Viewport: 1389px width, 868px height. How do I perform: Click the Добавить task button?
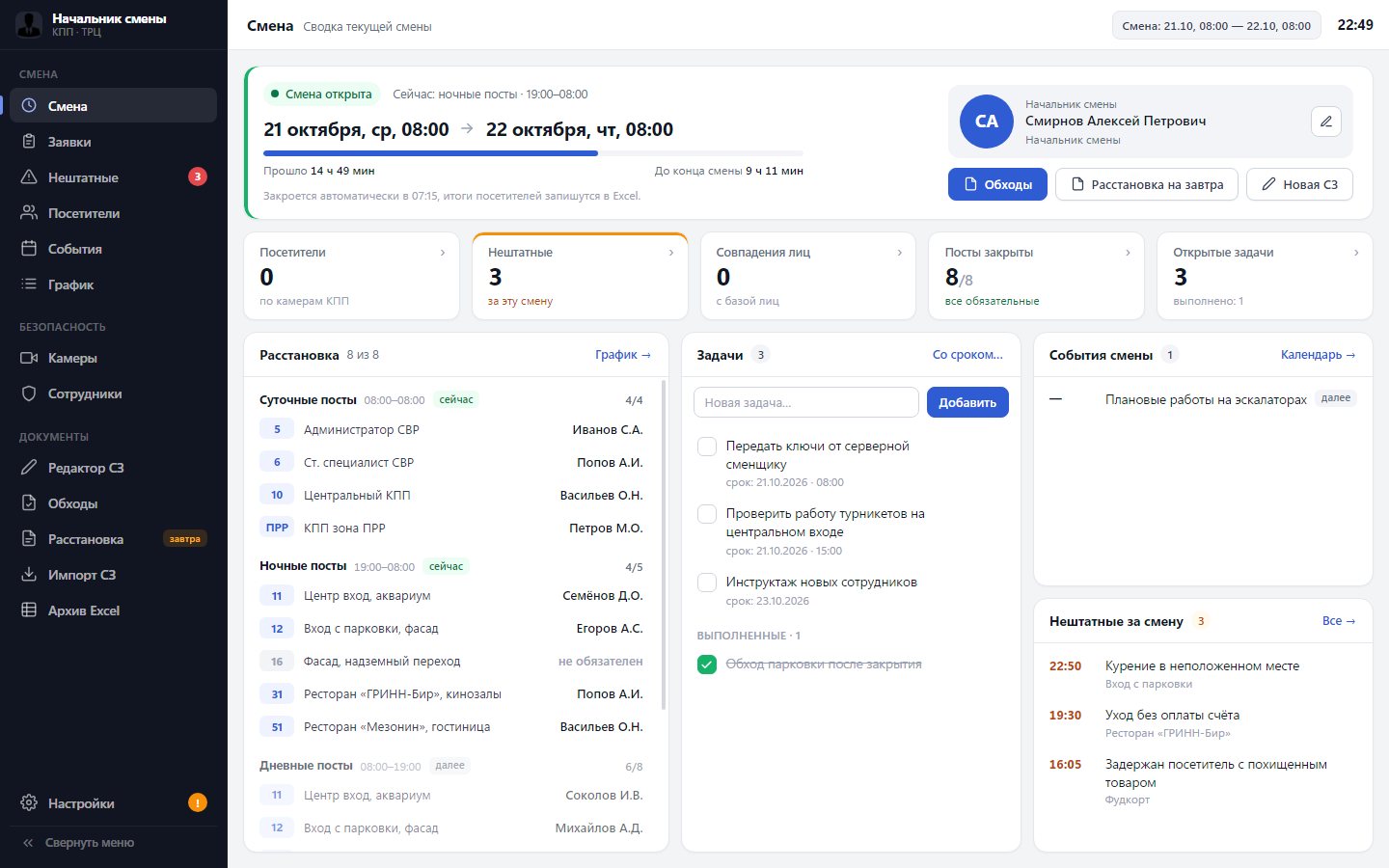point(967,402)
